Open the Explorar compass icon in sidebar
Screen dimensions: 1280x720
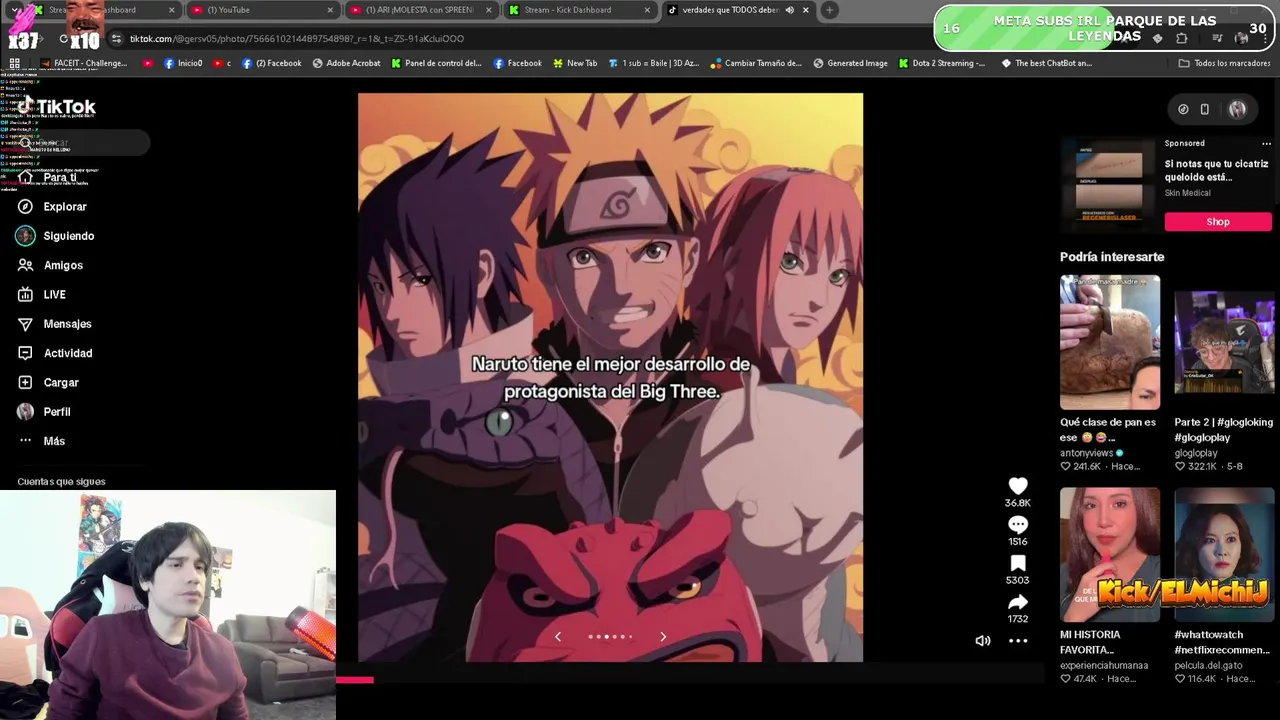(25, 207)
